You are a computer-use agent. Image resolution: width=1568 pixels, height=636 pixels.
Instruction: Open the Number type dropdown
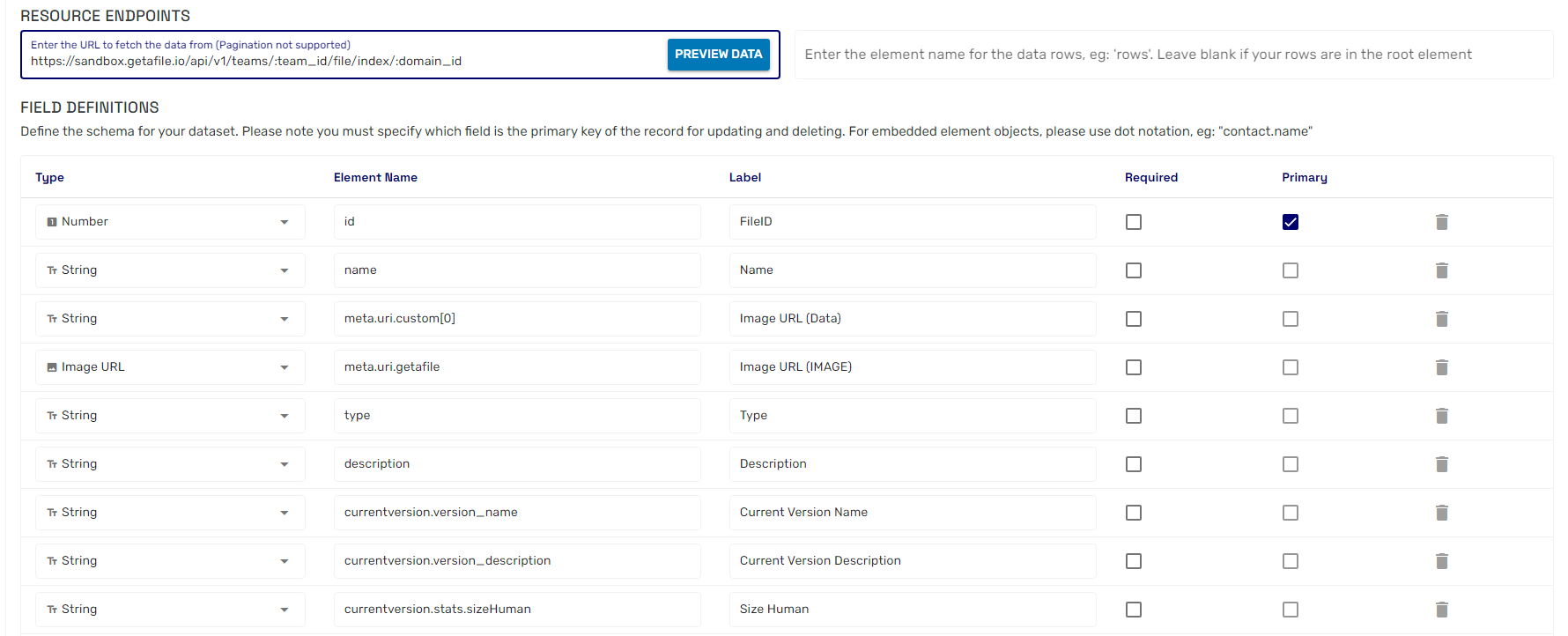click(x=170, y=222)
